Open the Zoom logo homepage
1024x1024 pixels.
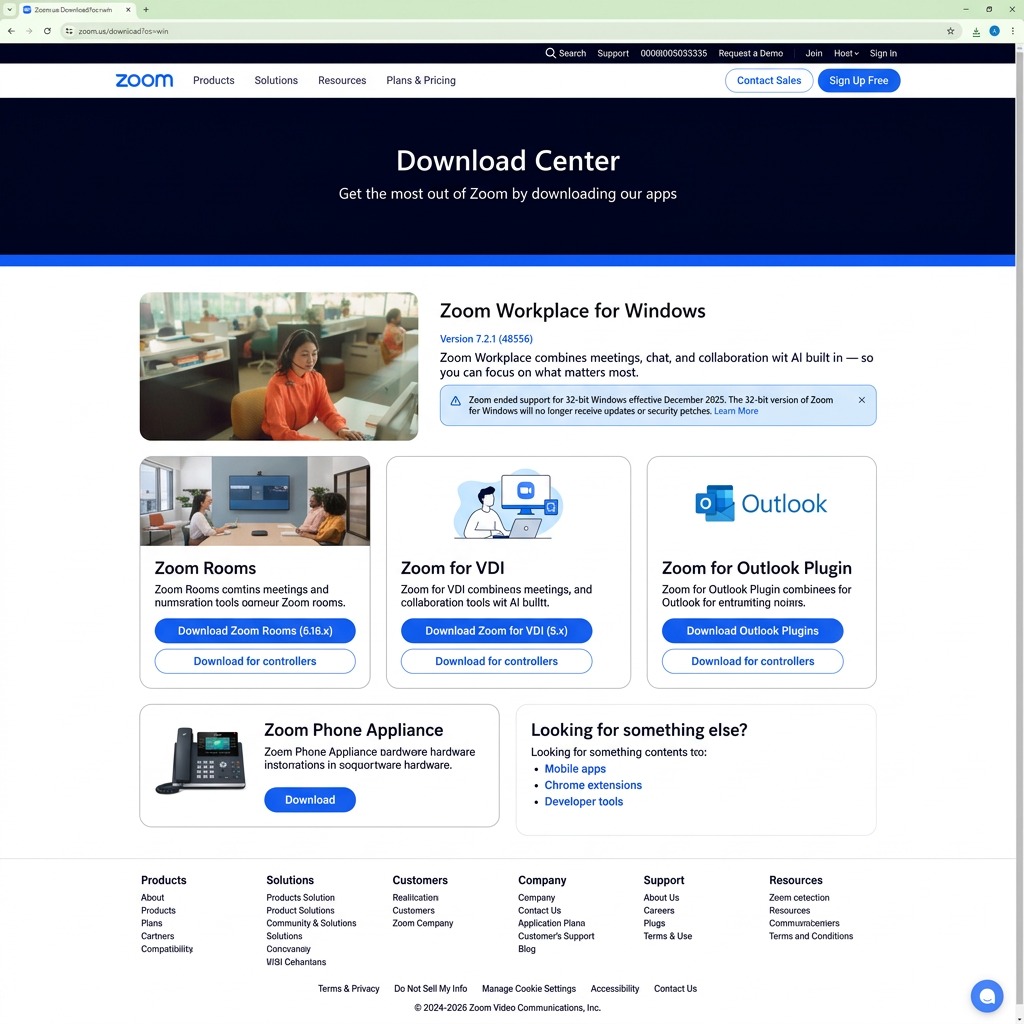pyautogui.click(x=144, y=80)
